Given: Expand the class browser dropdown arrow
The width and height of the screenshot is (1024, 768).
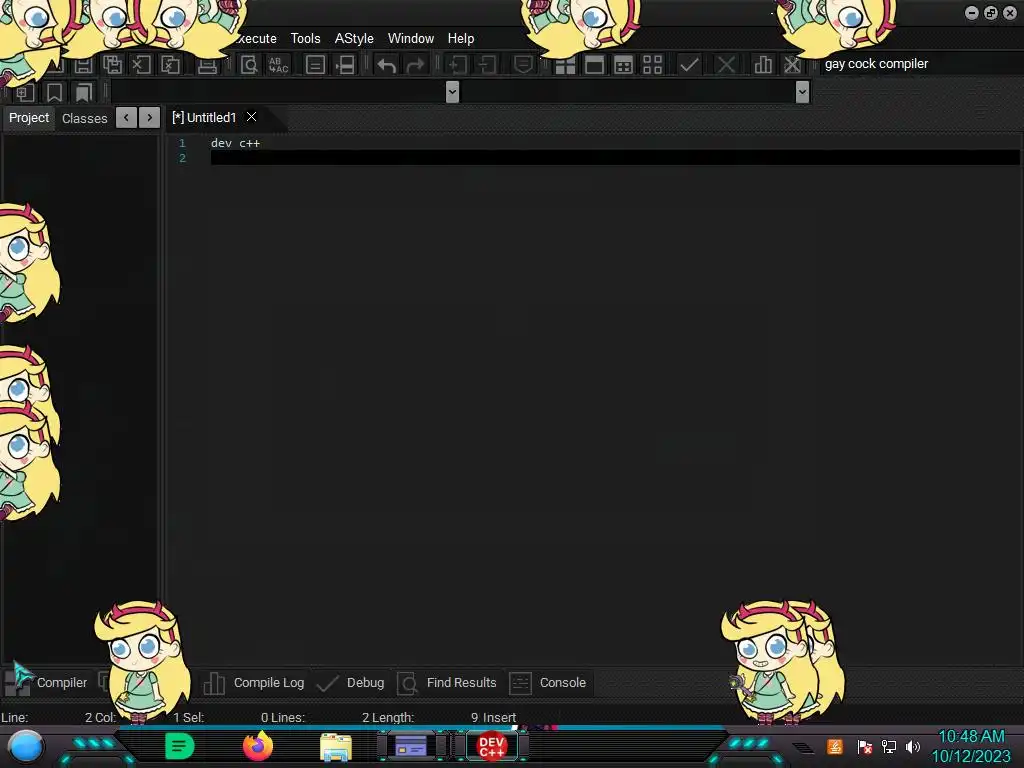Looking at the screenshot, I should [453, 92].
